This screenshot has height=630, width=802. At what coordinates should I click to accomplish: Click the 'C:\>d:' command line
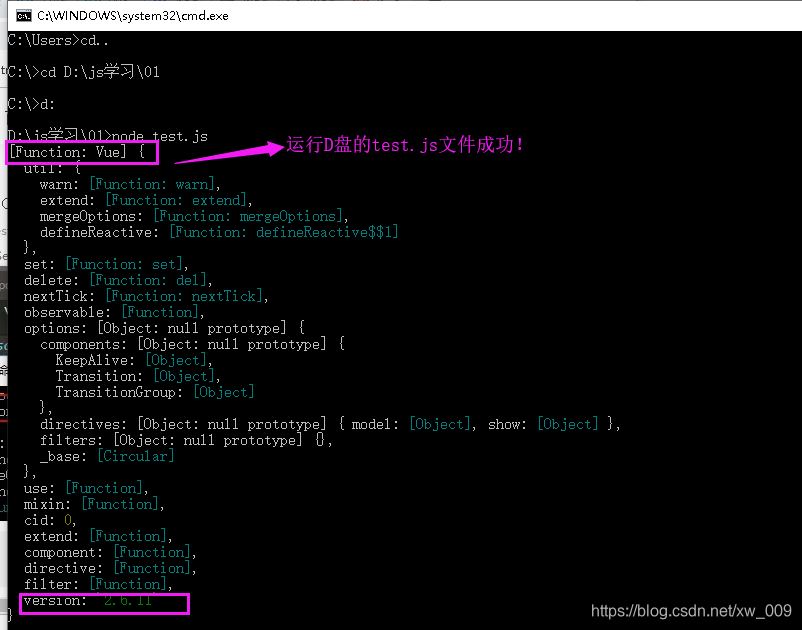(31, 104)
